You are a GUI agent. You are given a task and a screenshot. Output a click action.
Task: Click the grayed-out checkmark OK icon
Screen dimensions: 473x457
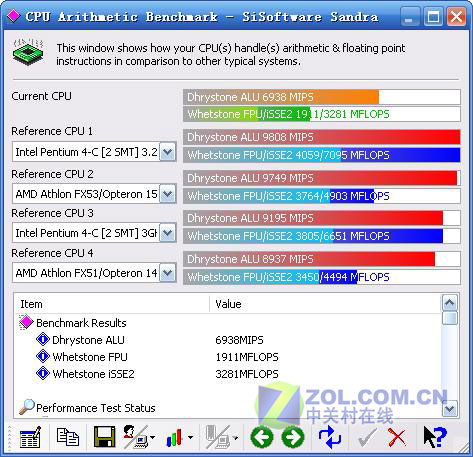(x=366, y=437)
